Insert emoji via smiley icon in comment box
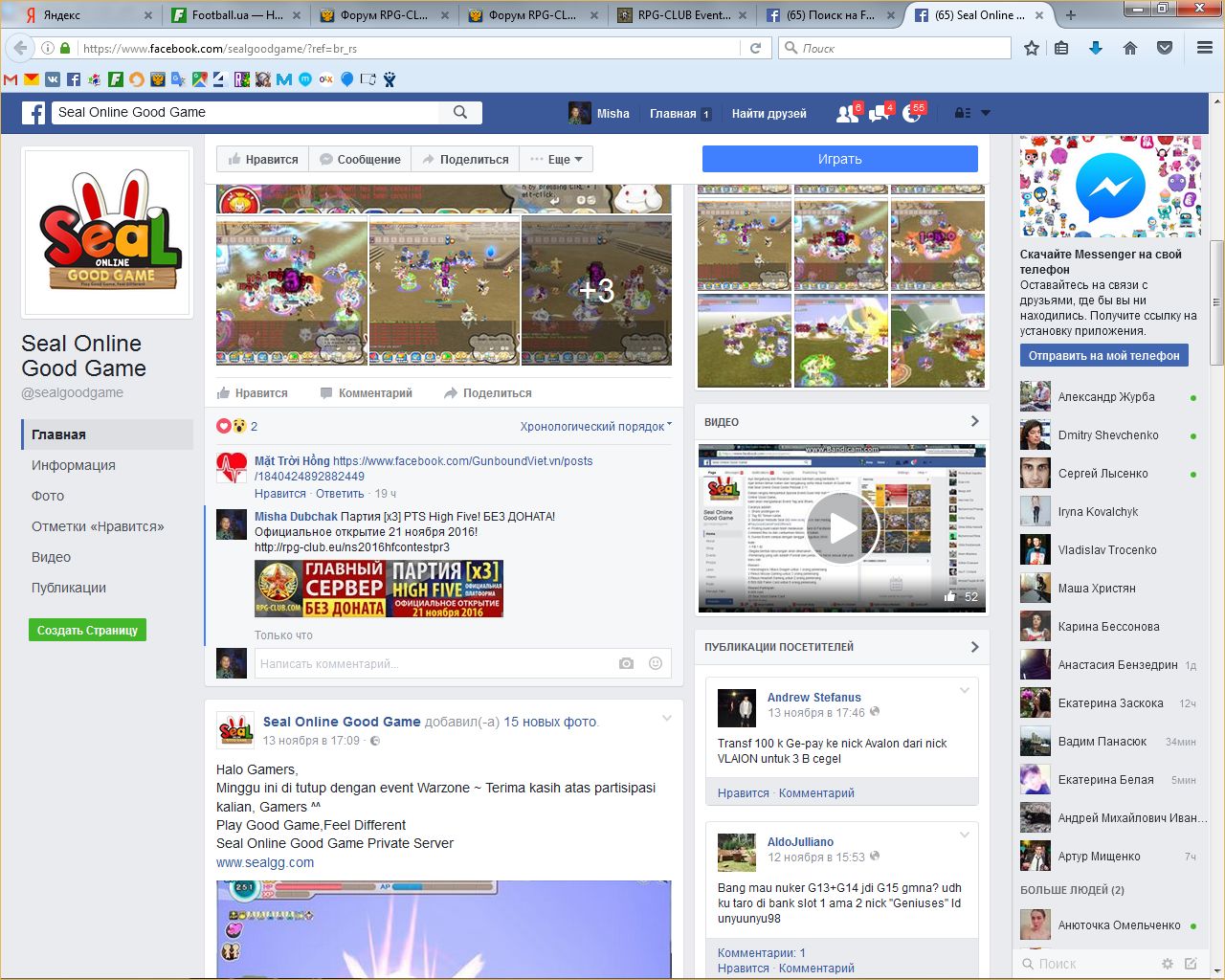Viewport: 1225px width, 980px height. (656, 663)
